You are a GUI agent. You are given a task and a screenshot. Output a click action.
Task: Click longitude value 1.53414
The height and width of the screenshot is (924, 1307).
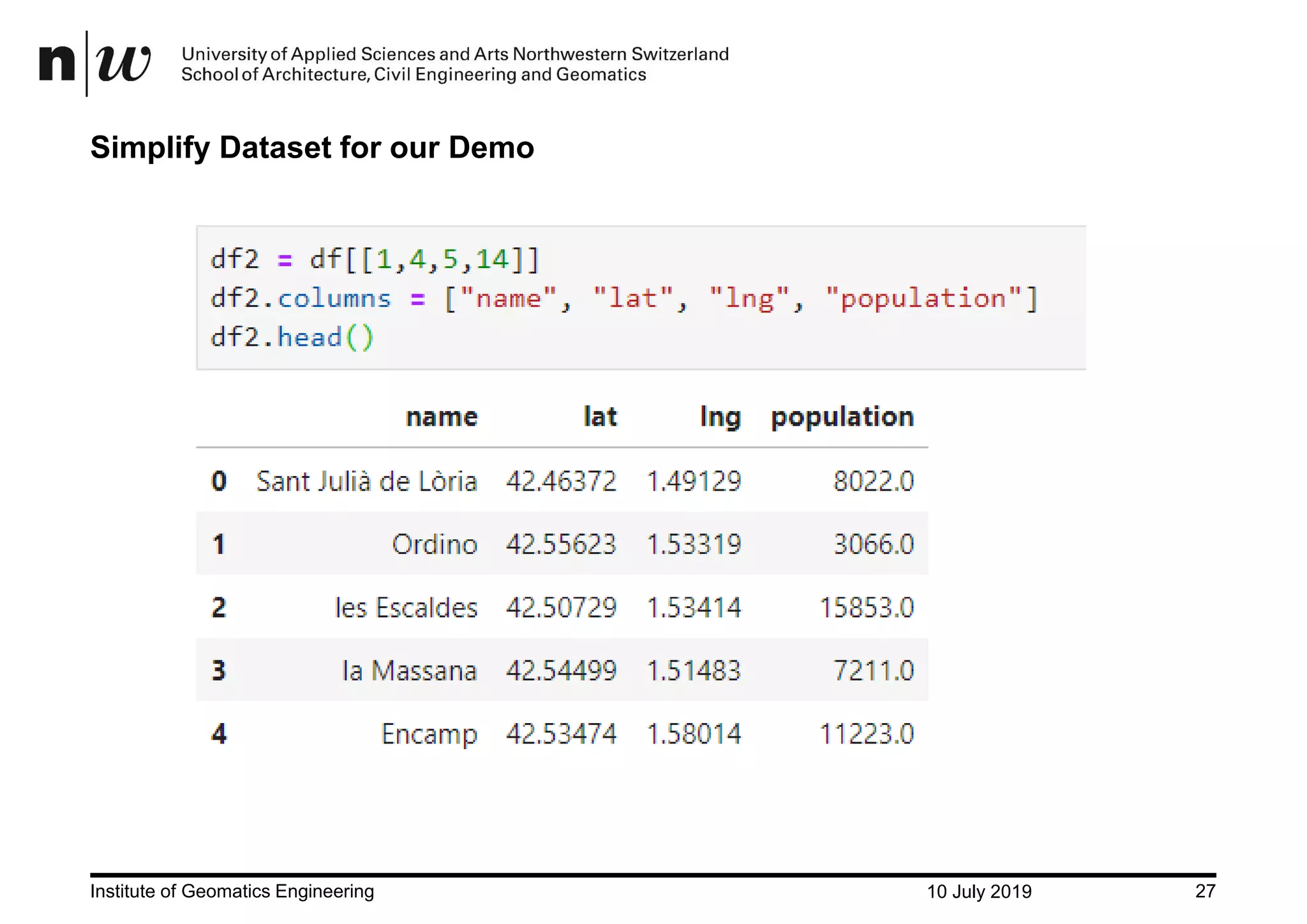(x=694, y=607)
